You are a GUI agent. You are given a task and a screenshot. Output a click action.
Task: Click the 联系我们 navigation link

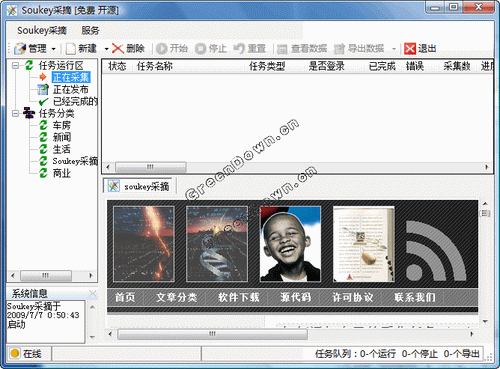pos(415,297)
